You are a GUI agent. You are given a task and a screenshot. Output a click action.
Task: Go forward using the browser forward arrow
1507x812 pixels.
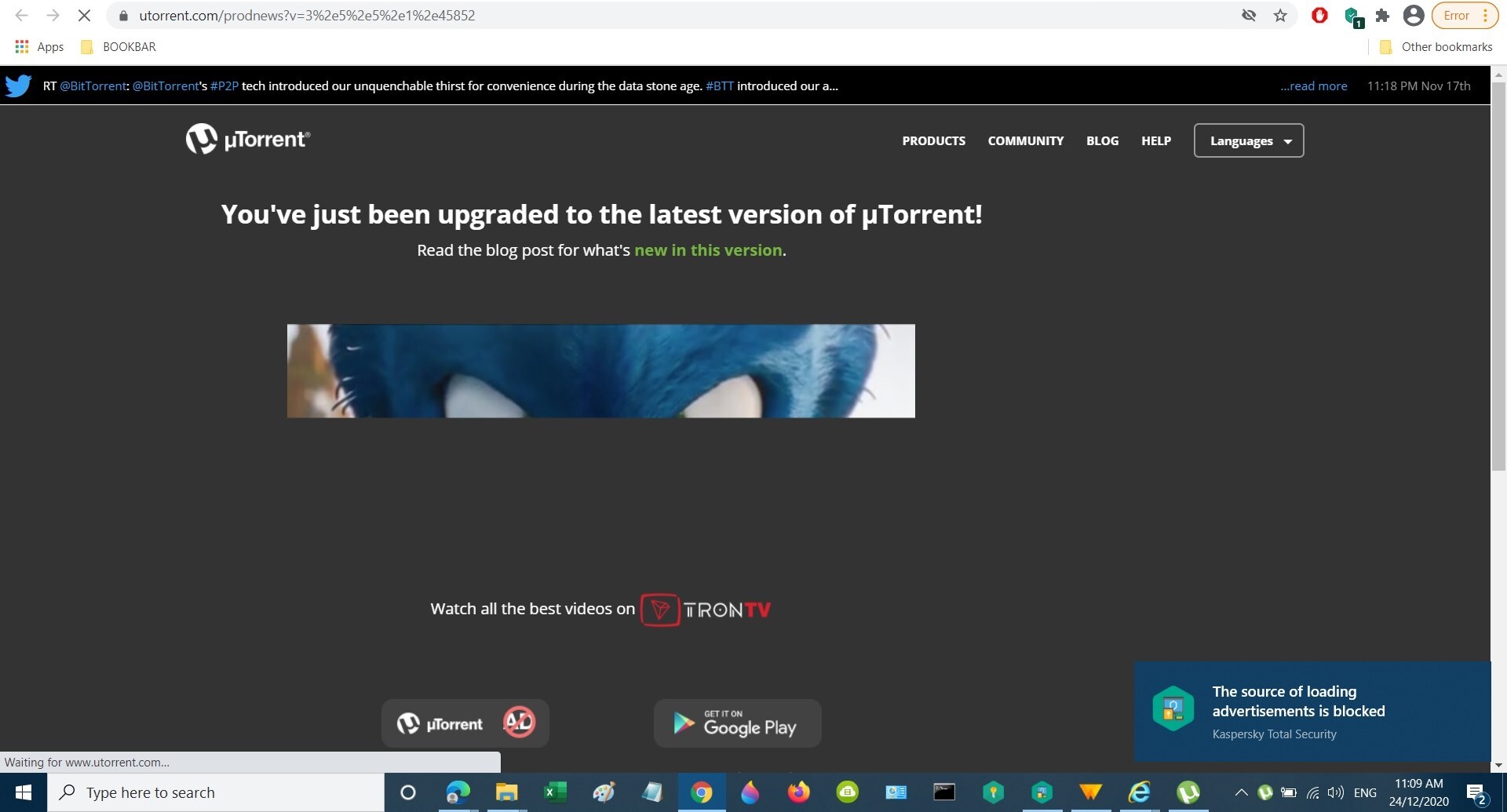pos(53,15)
